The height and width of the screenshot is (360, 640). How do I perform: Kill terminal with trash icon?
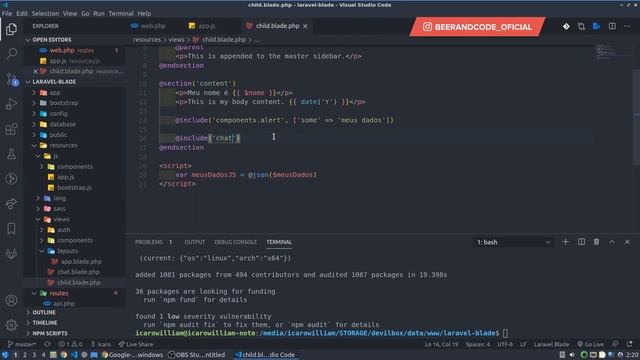[x=596, y=242]
